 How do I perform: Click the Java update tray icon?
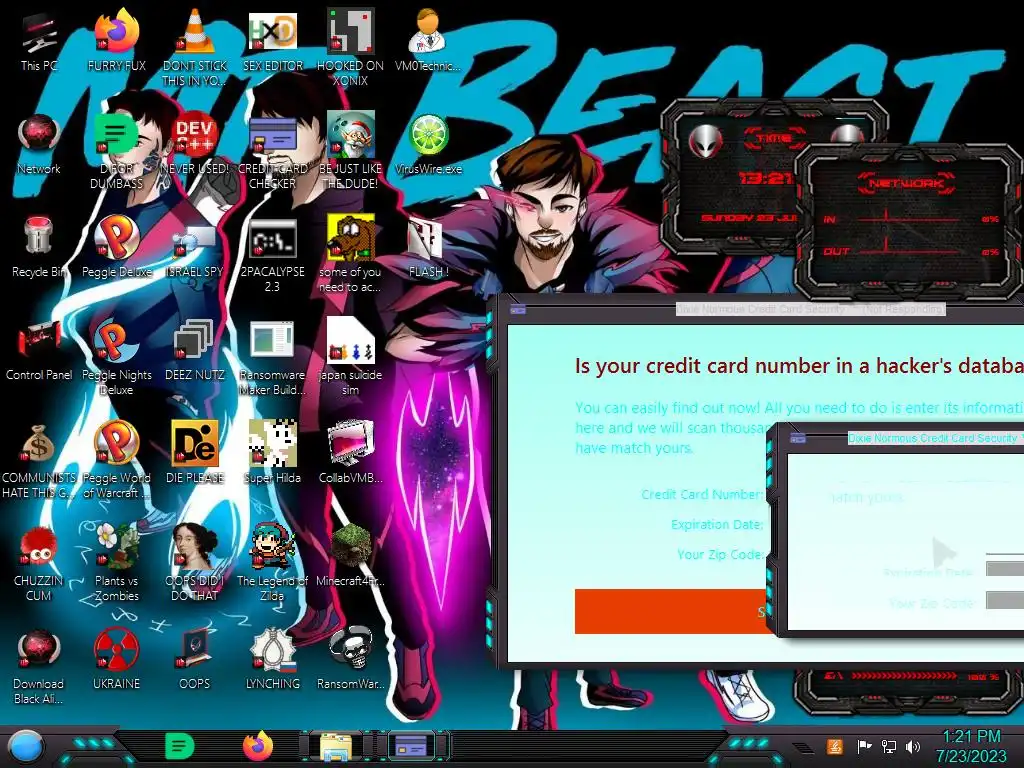coord(834,746)
